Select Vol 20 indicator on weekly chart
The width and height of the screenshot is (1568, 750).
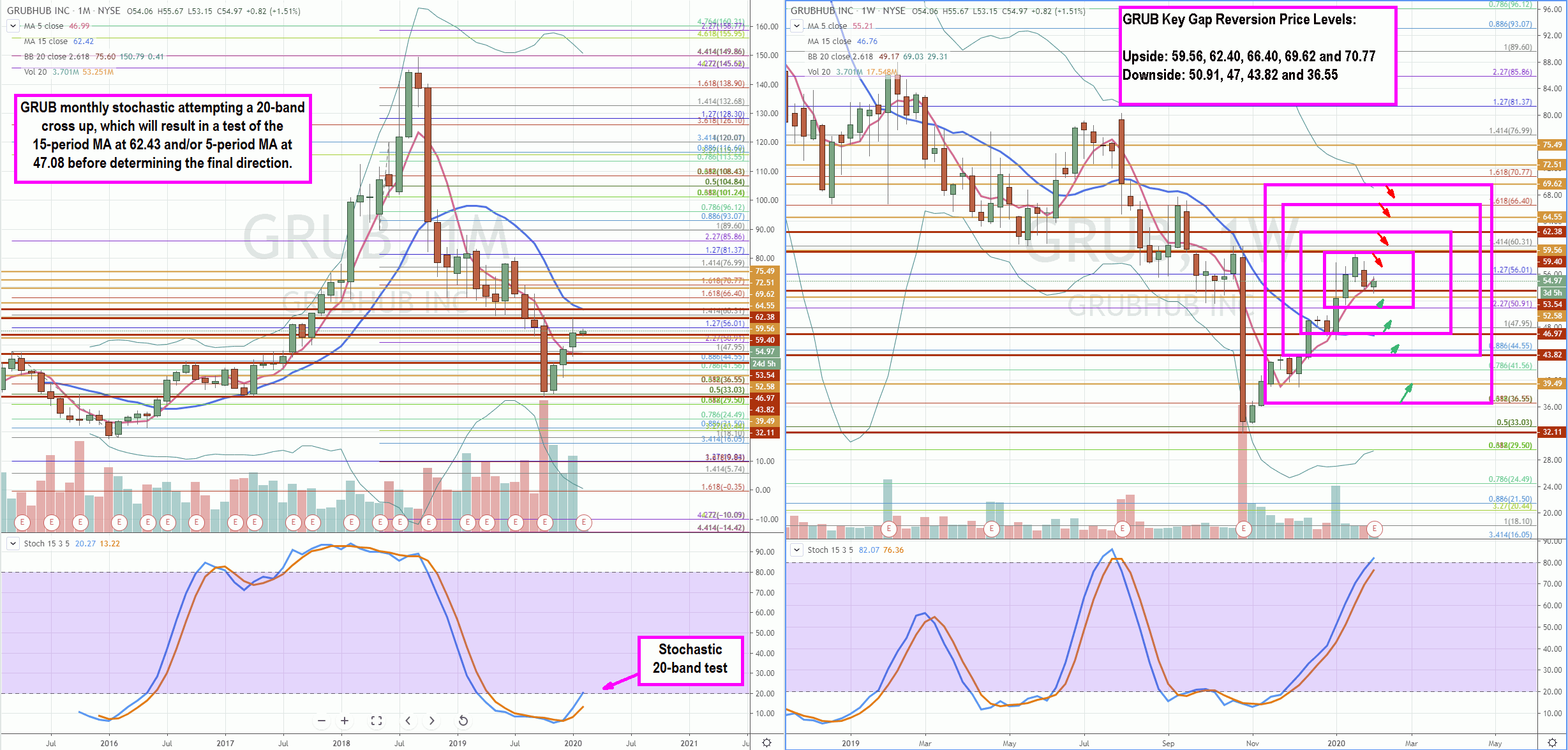click(819, 72)
